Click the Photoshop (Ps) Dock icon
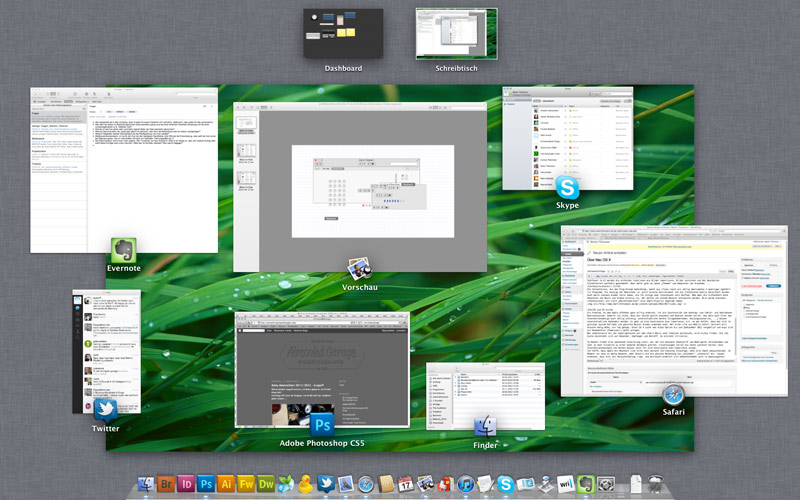This screenshot has width=800, height=500. coord(206,484)
